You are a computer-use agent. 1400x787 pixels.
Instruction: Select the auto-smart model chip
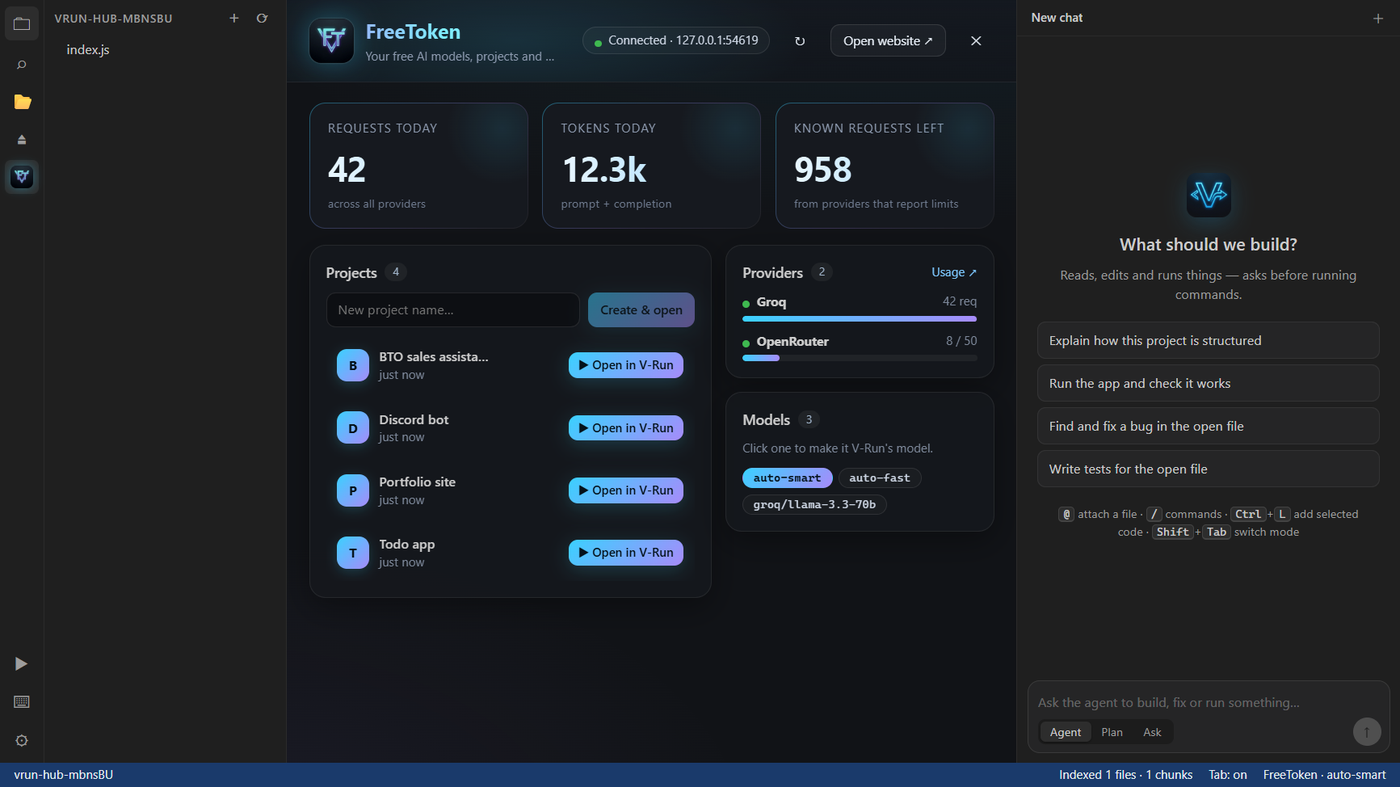[x=787, y=478]
